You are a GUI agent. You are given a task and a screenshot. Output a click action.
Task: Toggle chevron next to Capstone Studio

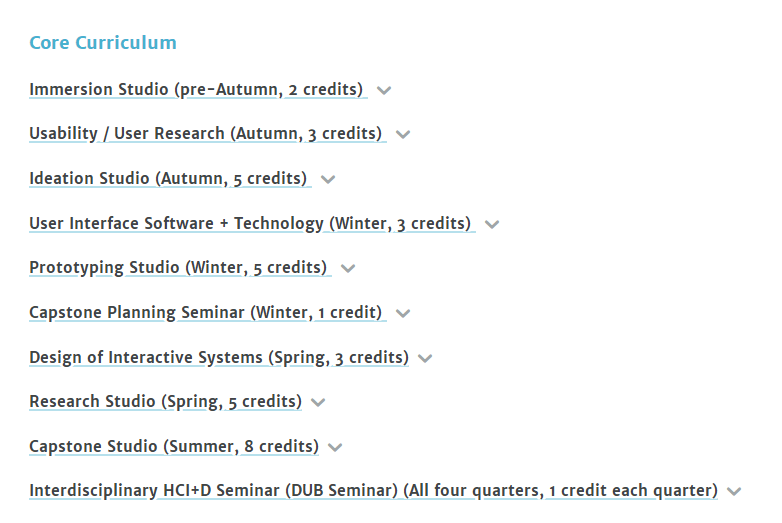click(335, 447)
